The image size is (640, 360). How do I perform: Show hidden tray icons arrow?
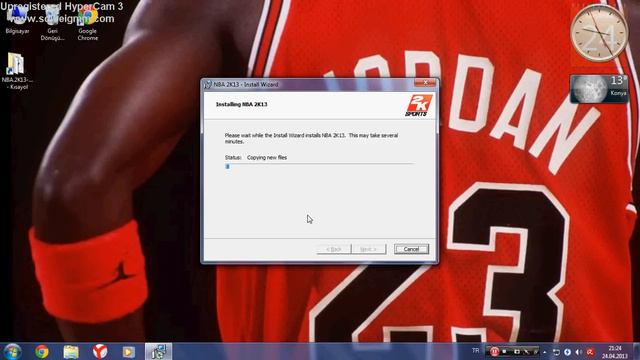[x=544, y=352]
